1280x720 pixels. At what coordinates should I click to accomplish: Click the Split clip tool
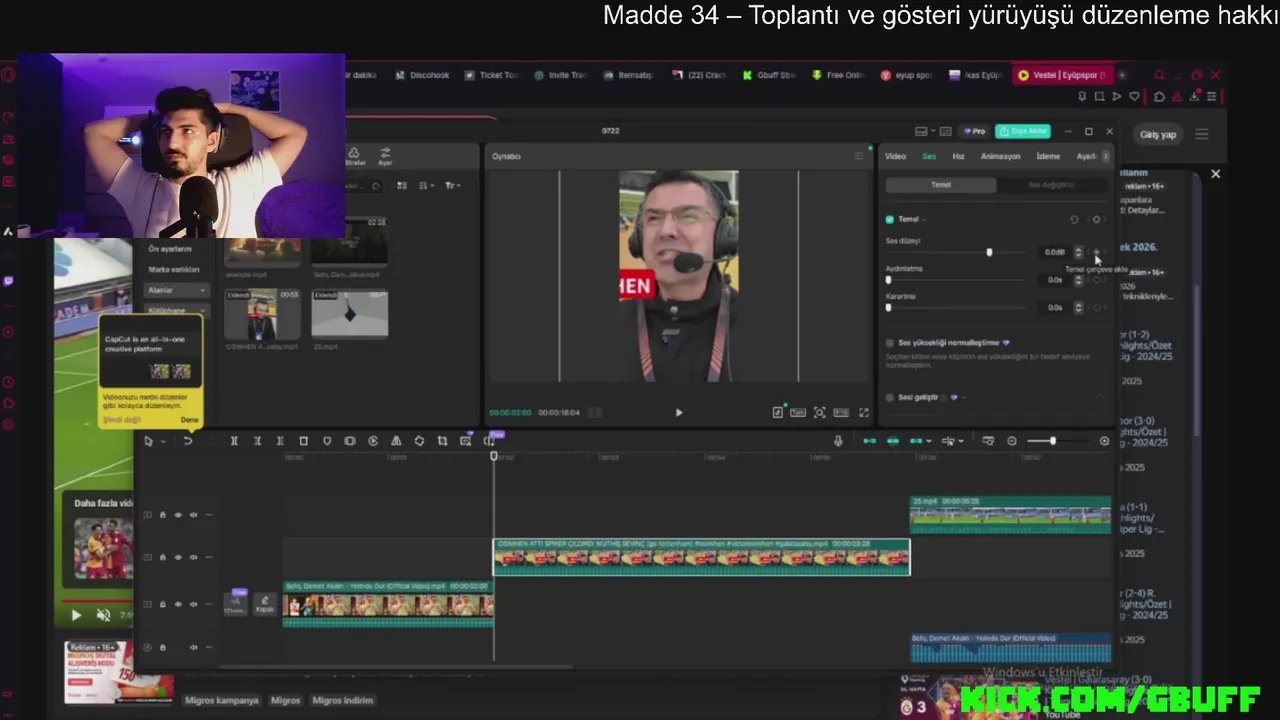pos(234,441)
